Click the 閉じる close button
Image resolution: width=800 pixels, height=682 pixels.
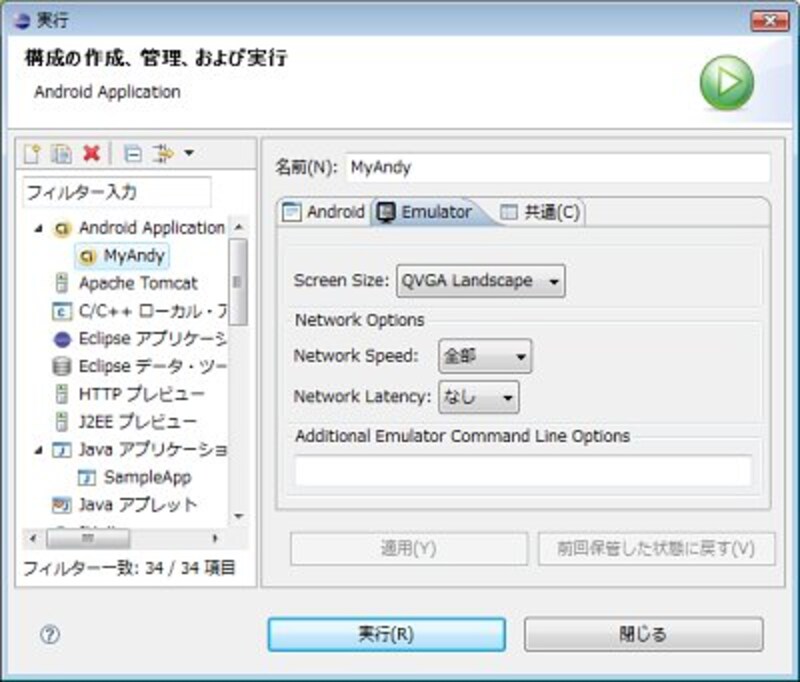click(x=643, y=634)
